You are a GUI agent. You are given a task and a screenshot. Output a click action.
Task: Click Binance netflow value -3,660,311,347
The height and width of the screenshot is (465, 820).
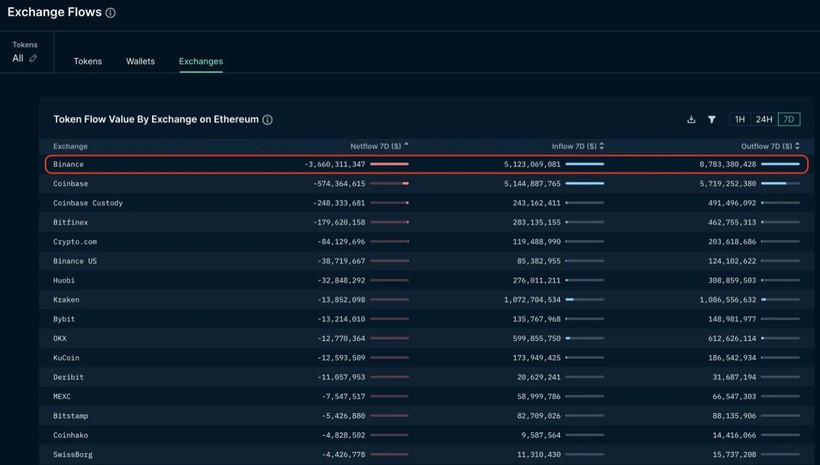pyautogui.click(x=335, y=164)
